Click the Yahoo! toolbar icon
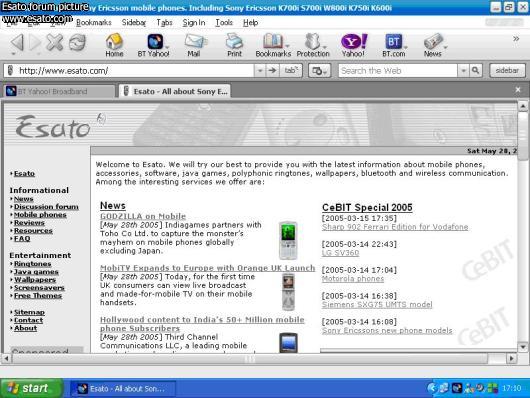 pos(353,45)
